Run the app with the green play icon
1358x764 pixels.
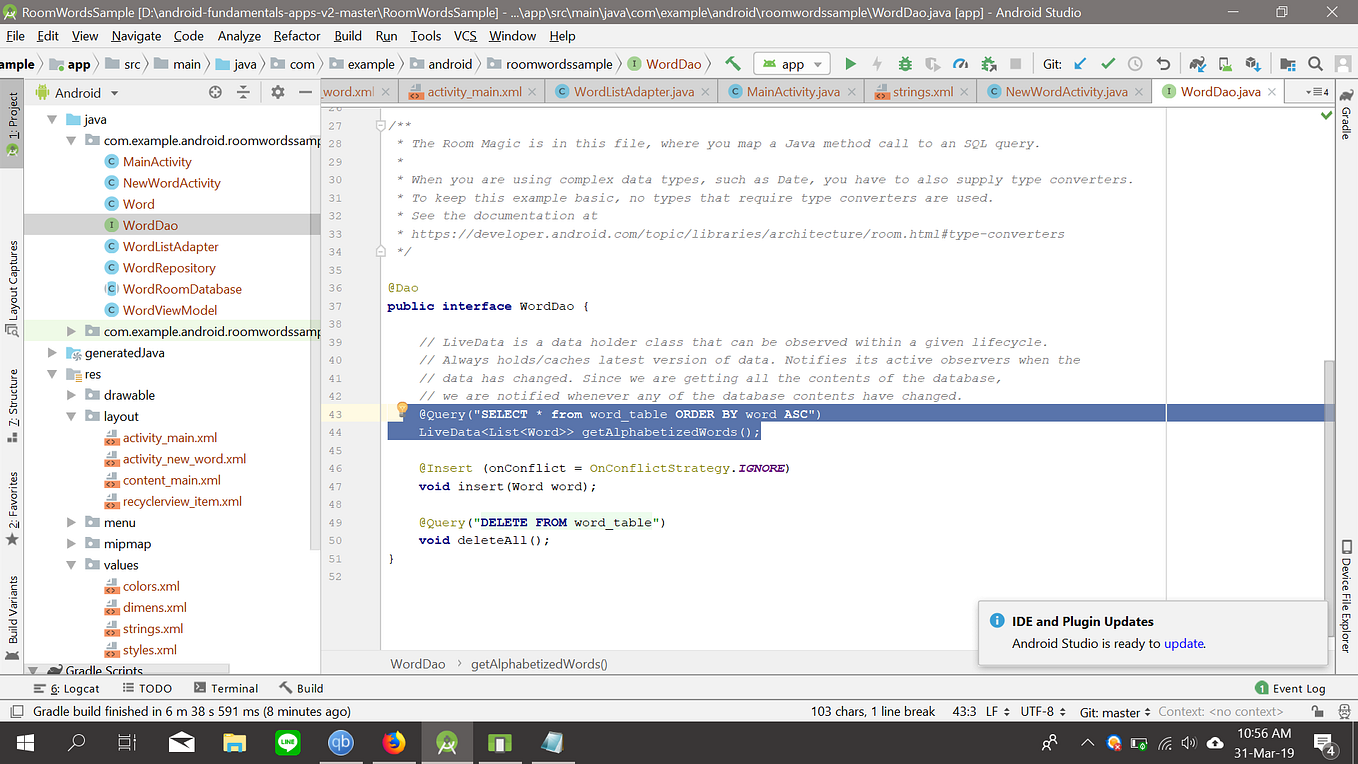851,63
